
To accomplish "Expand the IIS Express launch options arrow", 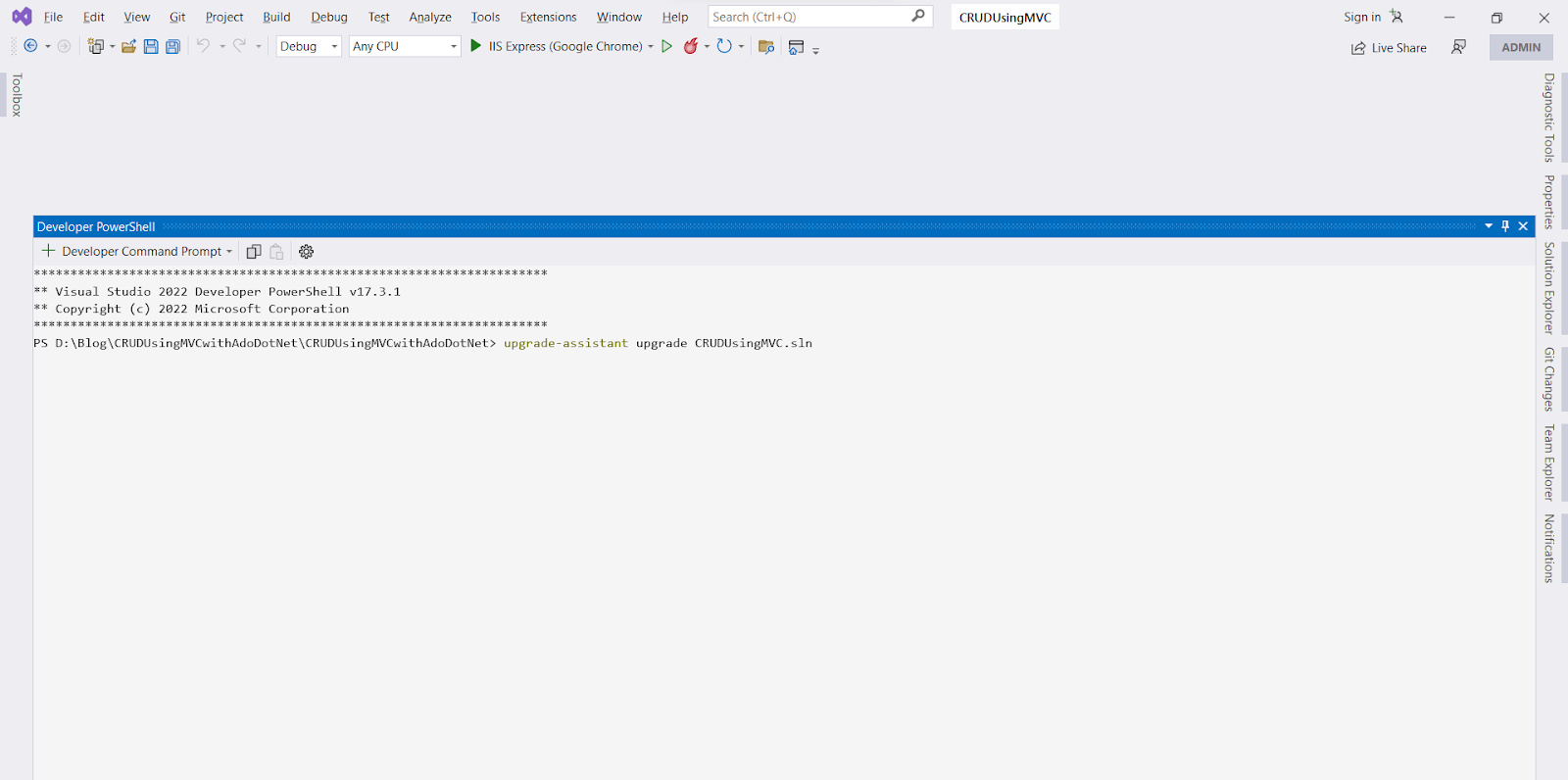I will (x=651, y=47).
